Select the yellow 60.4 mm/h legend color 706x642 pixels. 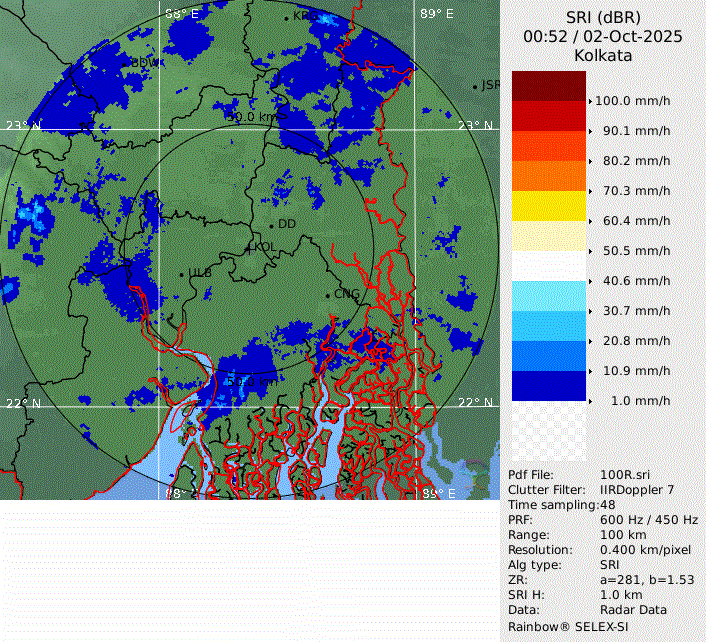coord(548,206)
